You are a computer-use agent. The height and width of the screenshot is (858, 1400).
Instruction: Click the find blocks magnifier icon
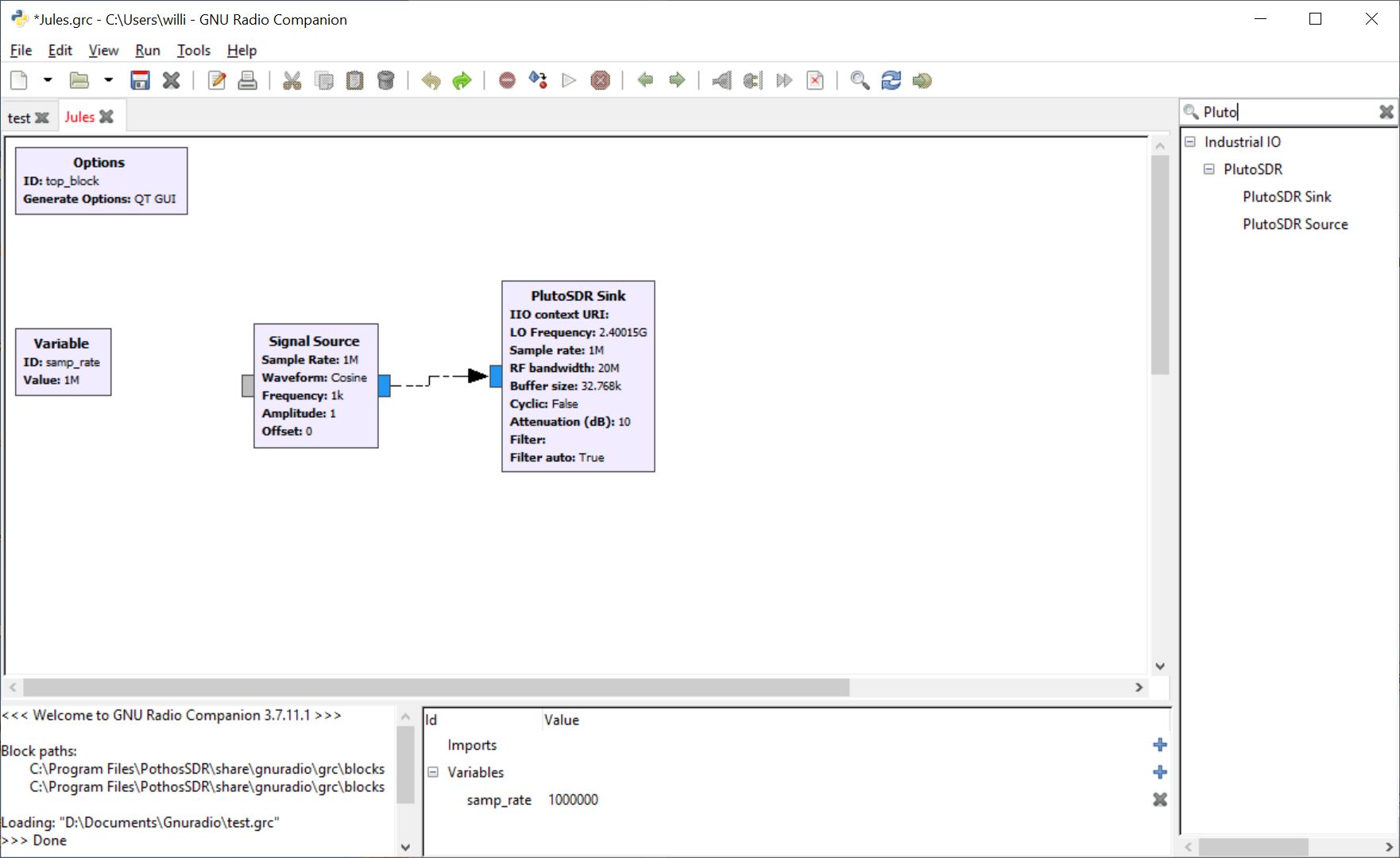(860, 80)
